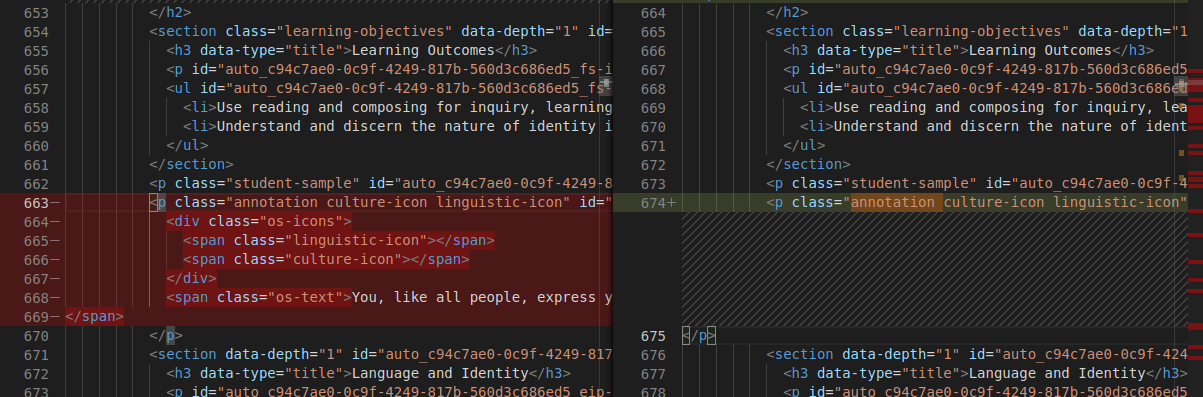Click </section> tag on left line 661
The height and width of the screenshot is (397, 1203).
(x=191, y=165)
